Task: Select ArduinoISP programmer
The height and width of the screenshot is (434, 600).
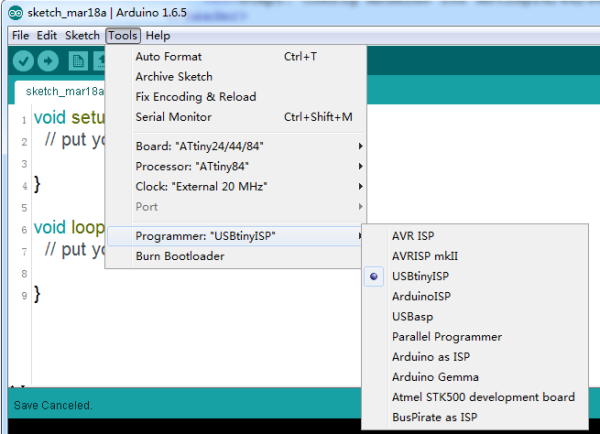Action: [474, 297]
